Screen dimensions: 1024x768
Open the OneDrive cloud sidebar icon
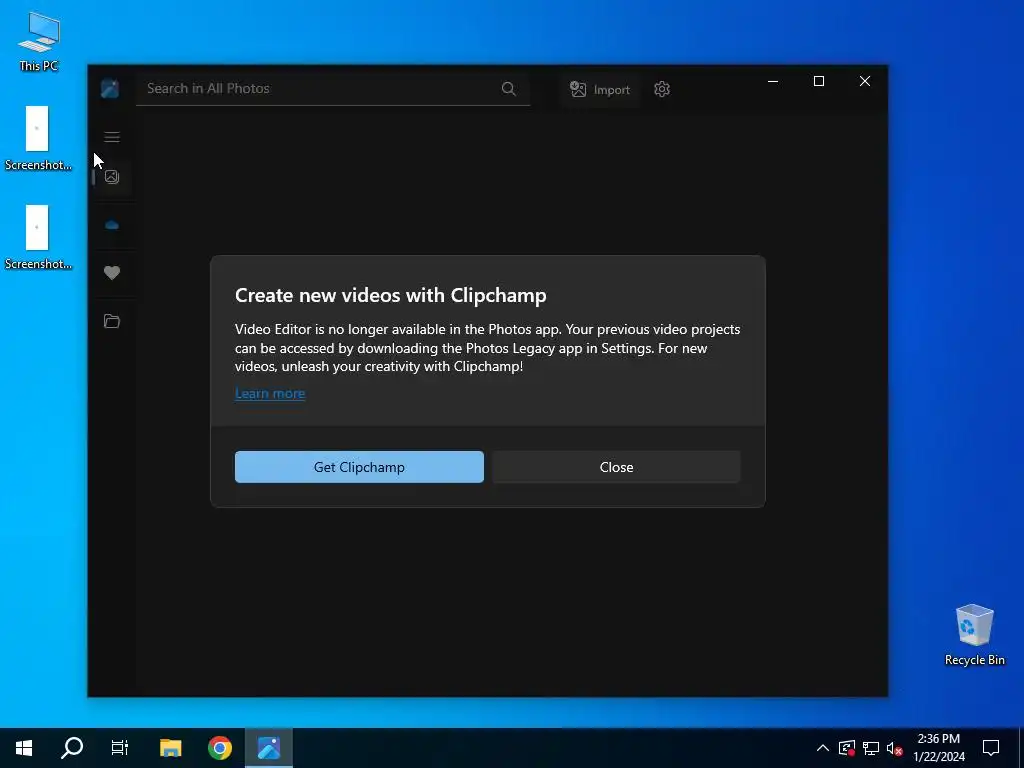tap(112, 225)
